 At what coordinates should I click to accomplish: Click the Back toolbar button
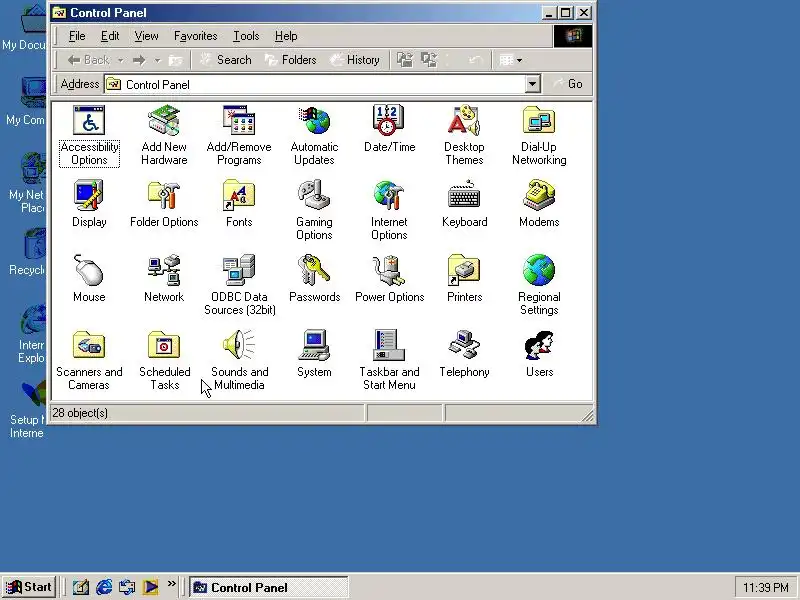[x=88, y=60]
